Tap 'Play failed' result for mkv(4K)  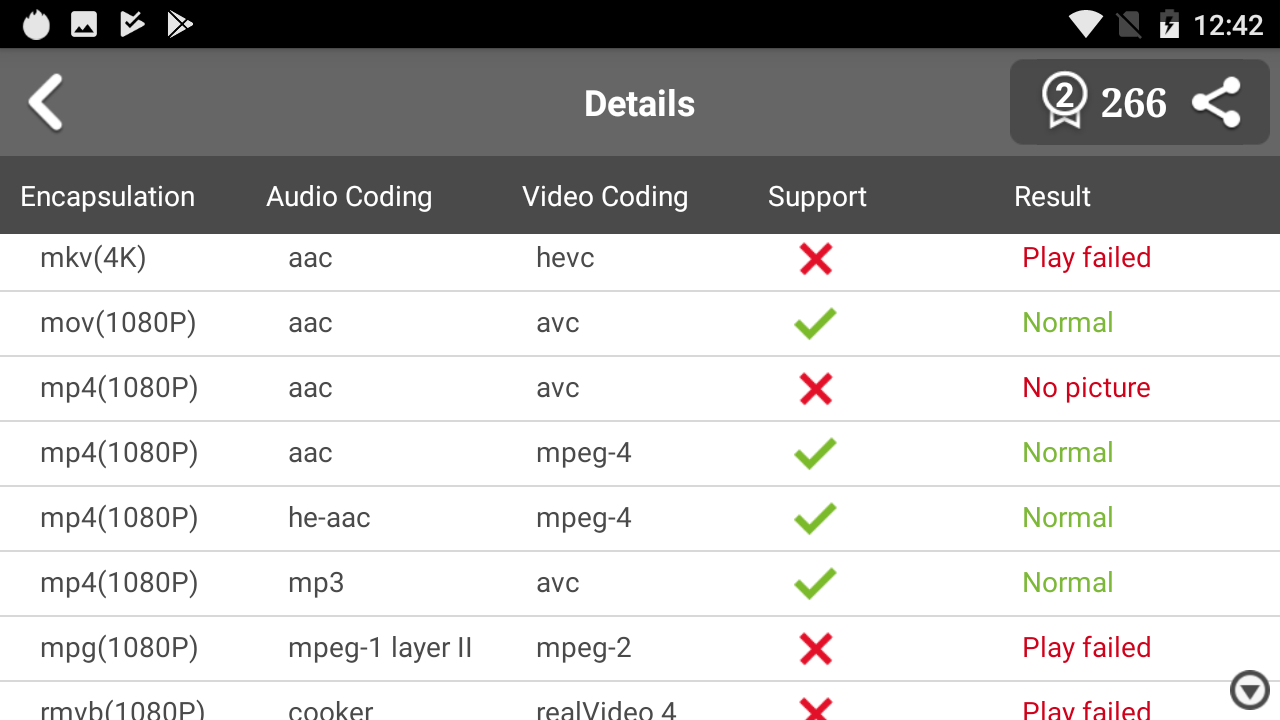1086,258
